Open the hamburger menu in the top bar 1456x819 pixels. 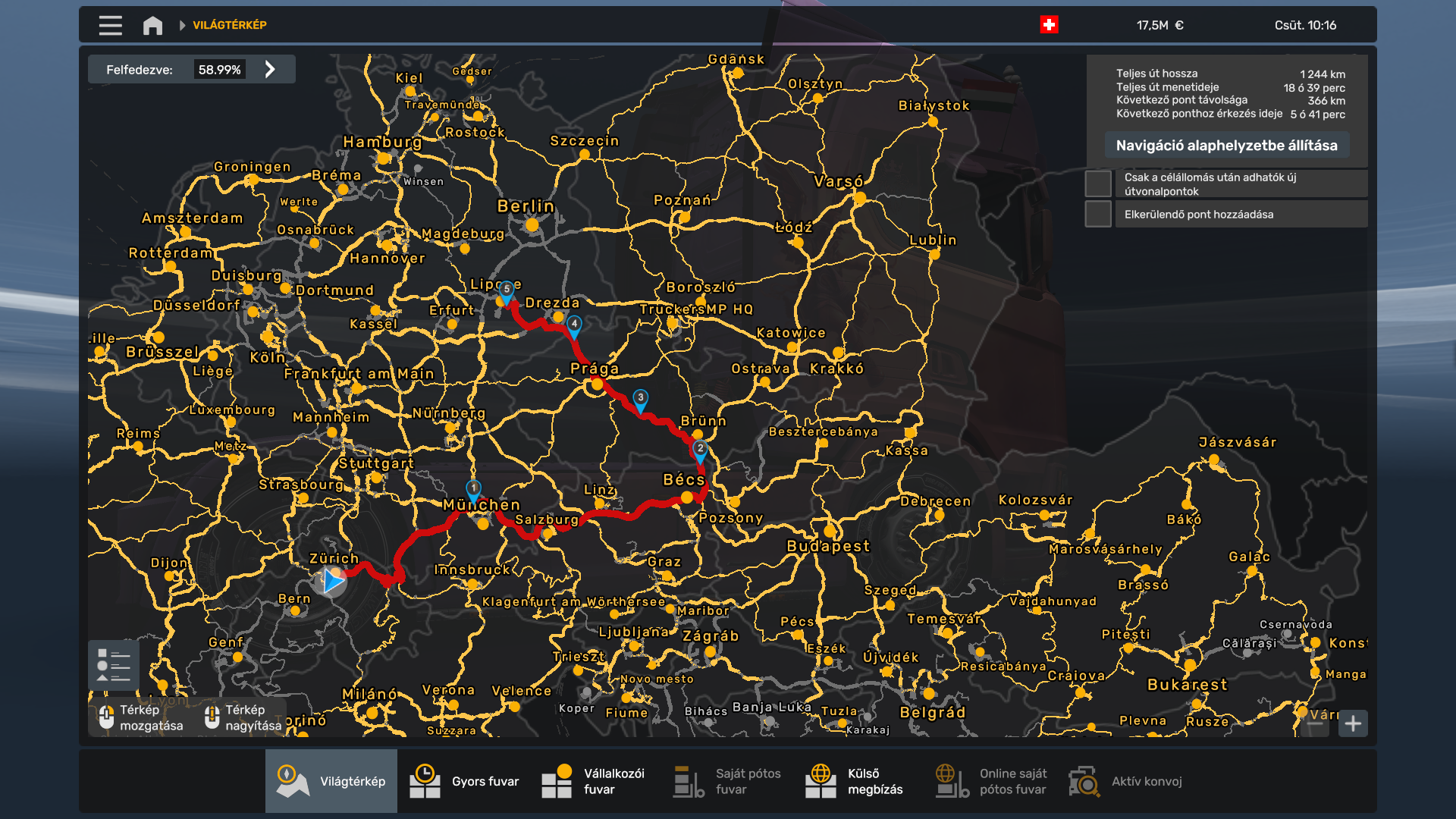[x=109, y=25]
